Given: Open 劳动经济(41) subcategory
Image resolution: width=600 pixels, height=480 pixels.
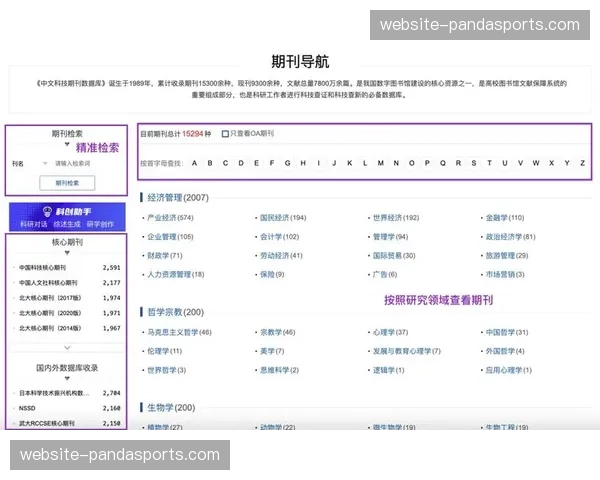Looking at the screenshot, I should coord(281,256).
